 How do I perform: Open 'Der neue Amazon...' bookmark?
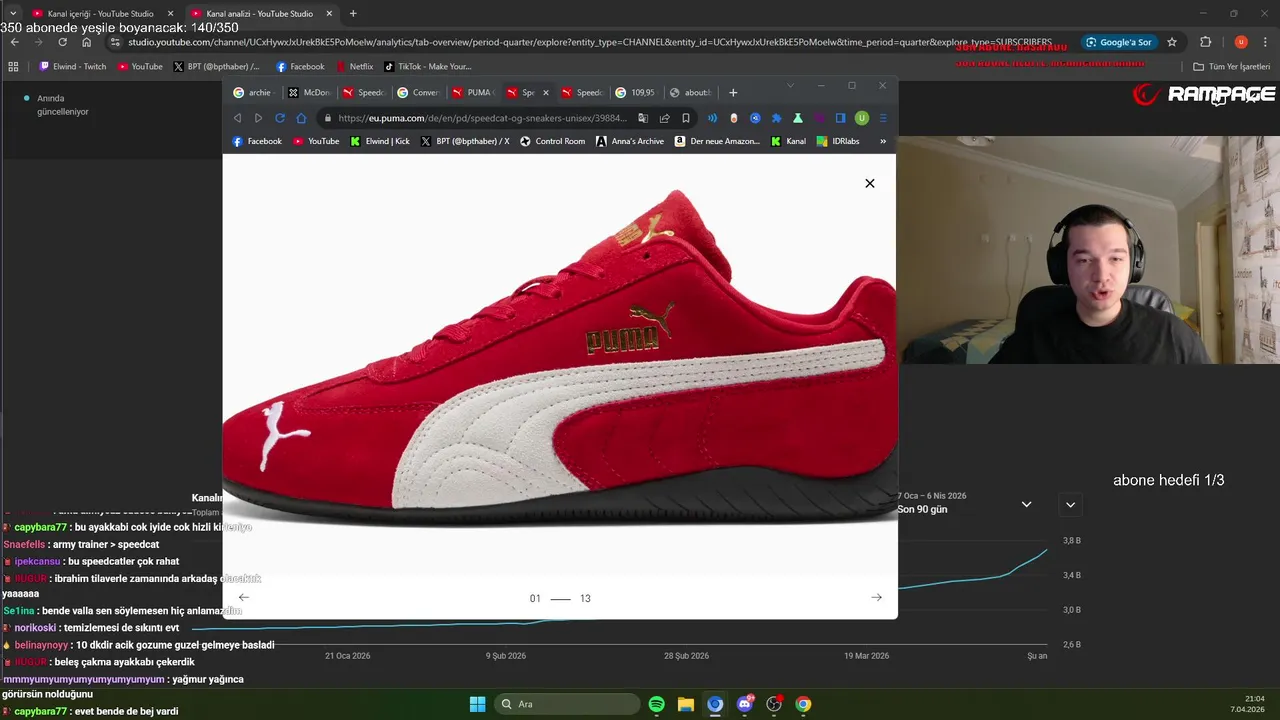(717, 141)
